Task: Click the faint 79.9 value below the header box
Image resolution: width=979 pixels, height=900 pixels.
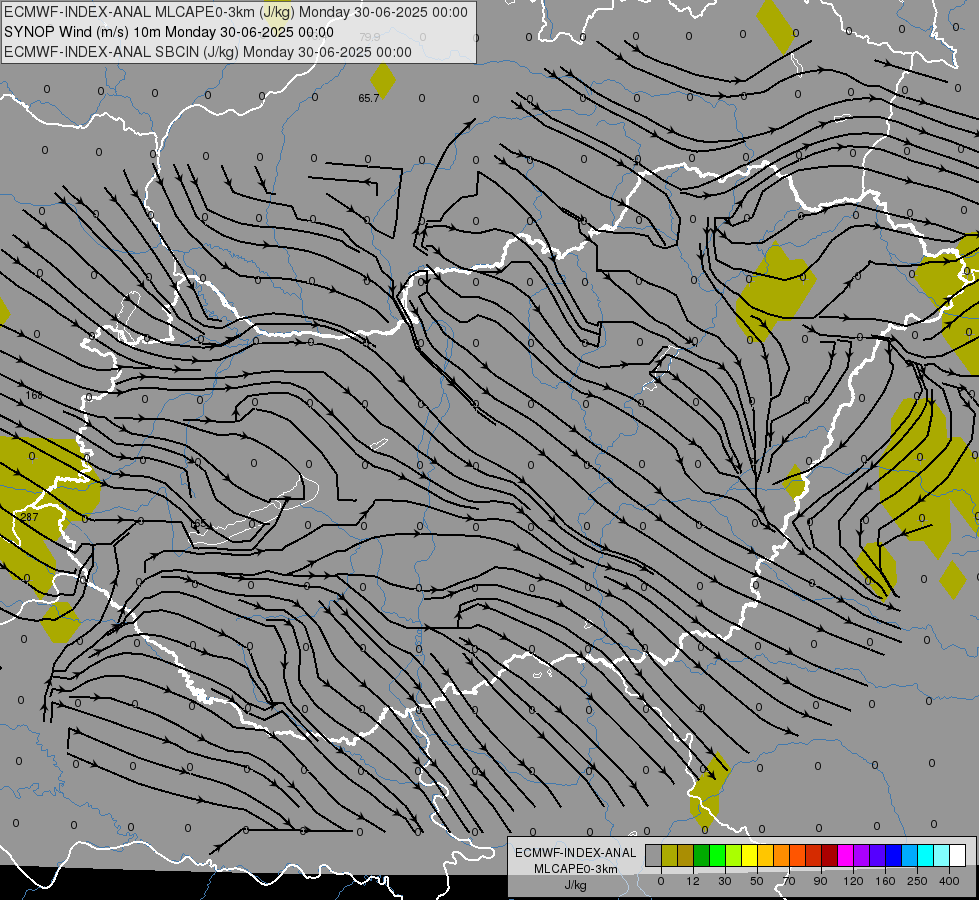Action: click(370, 37)
